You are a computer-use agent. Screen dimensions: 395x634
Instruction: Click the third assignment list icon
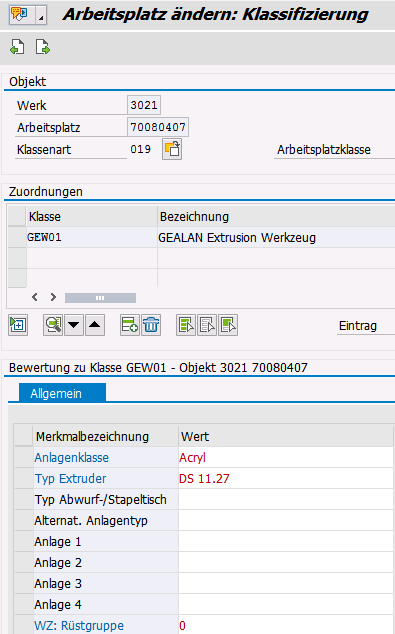click(x=228, y=325)
